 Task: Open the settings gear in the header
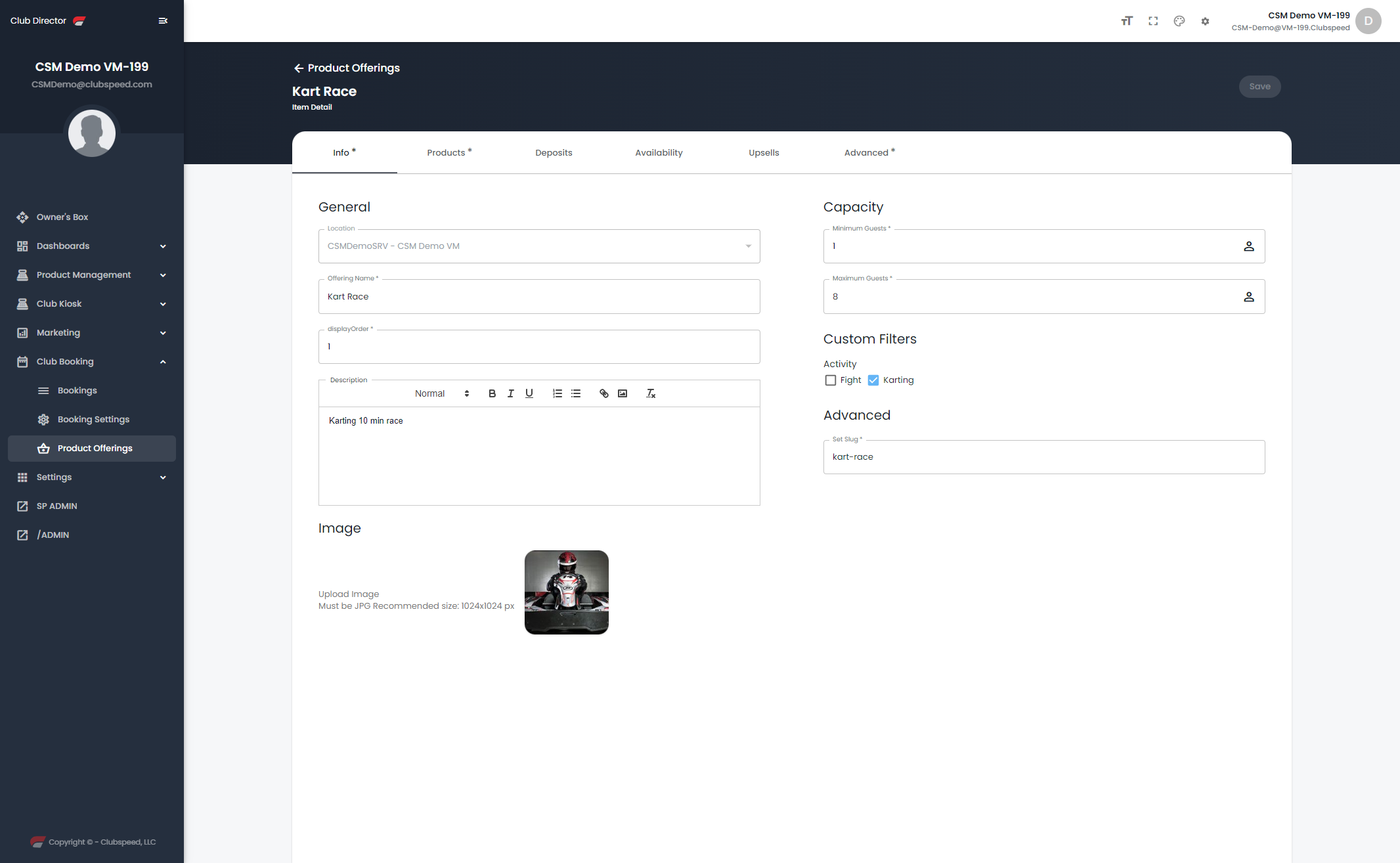point(1205,21)
